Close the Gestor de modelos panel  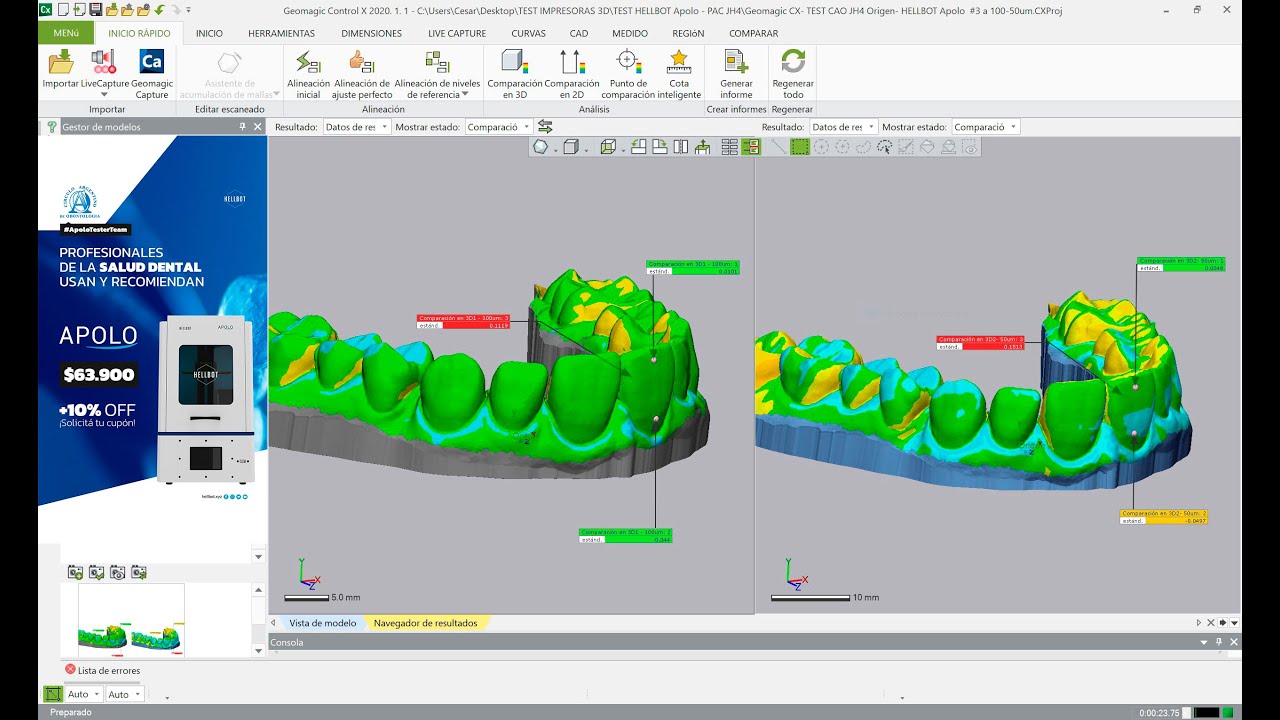(258, 127)
